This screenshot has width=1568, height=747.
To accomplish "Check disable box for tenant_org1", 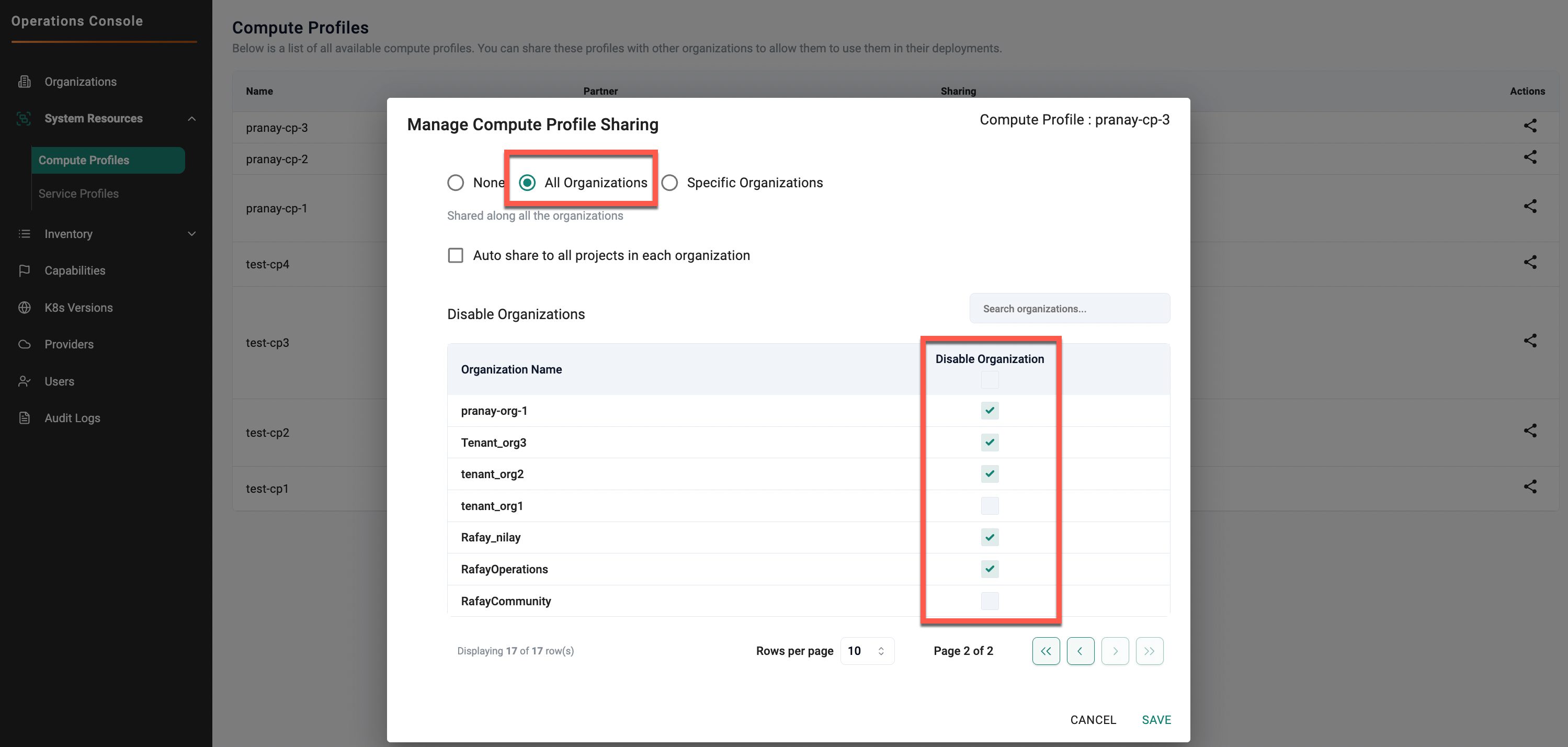I will [x=989, y=506].
